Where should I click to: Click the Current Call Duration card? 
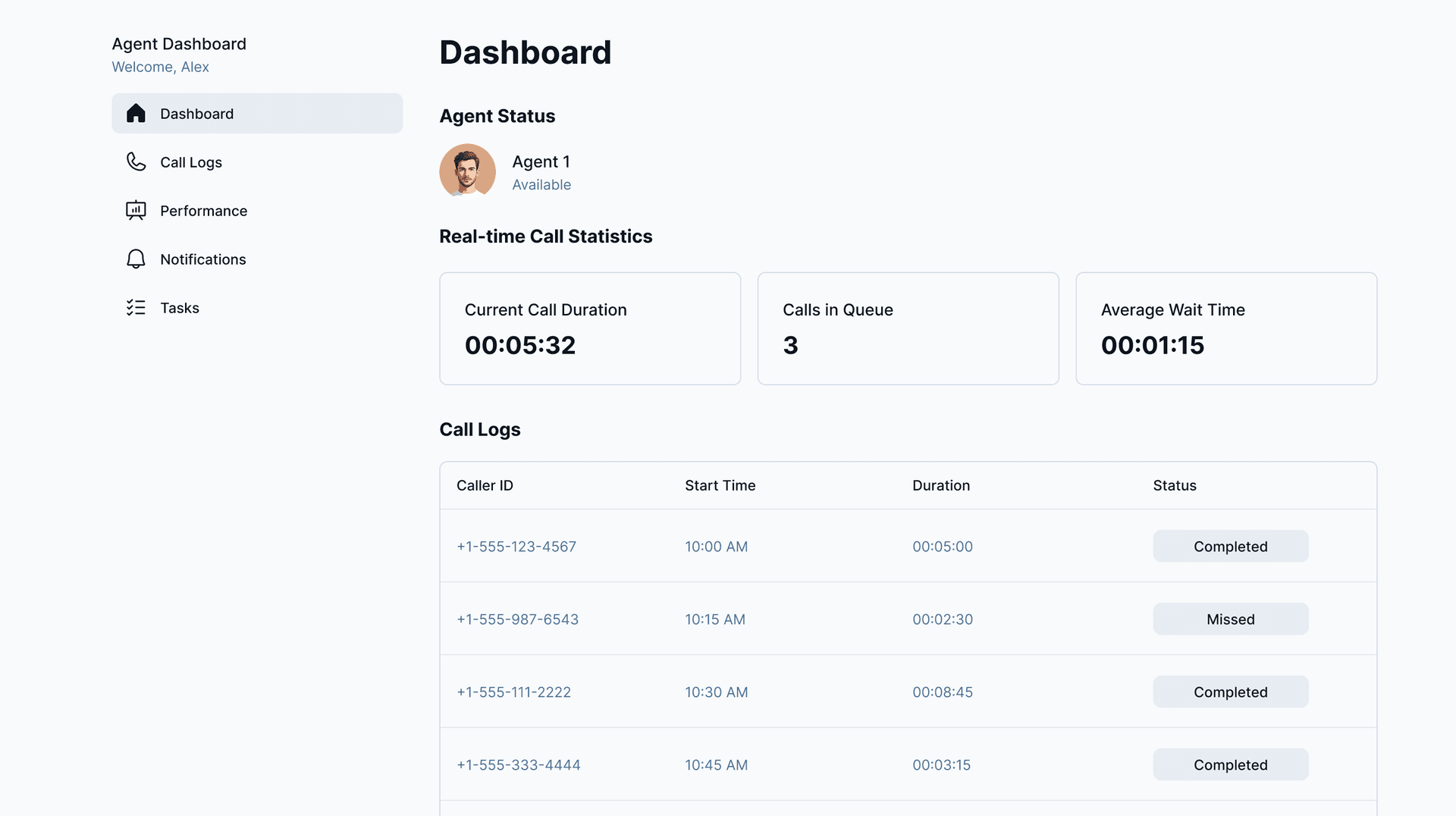point(590,328)
